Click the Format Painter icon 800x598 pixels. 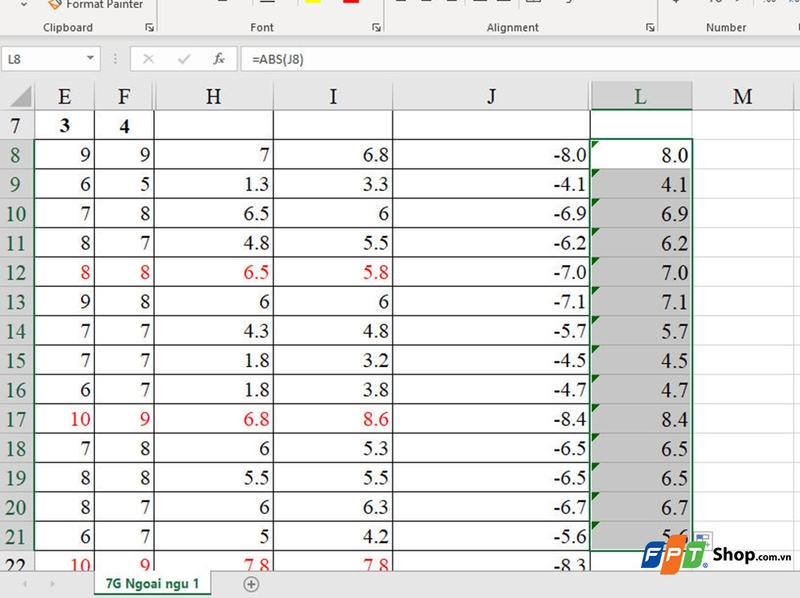point(54,4)
